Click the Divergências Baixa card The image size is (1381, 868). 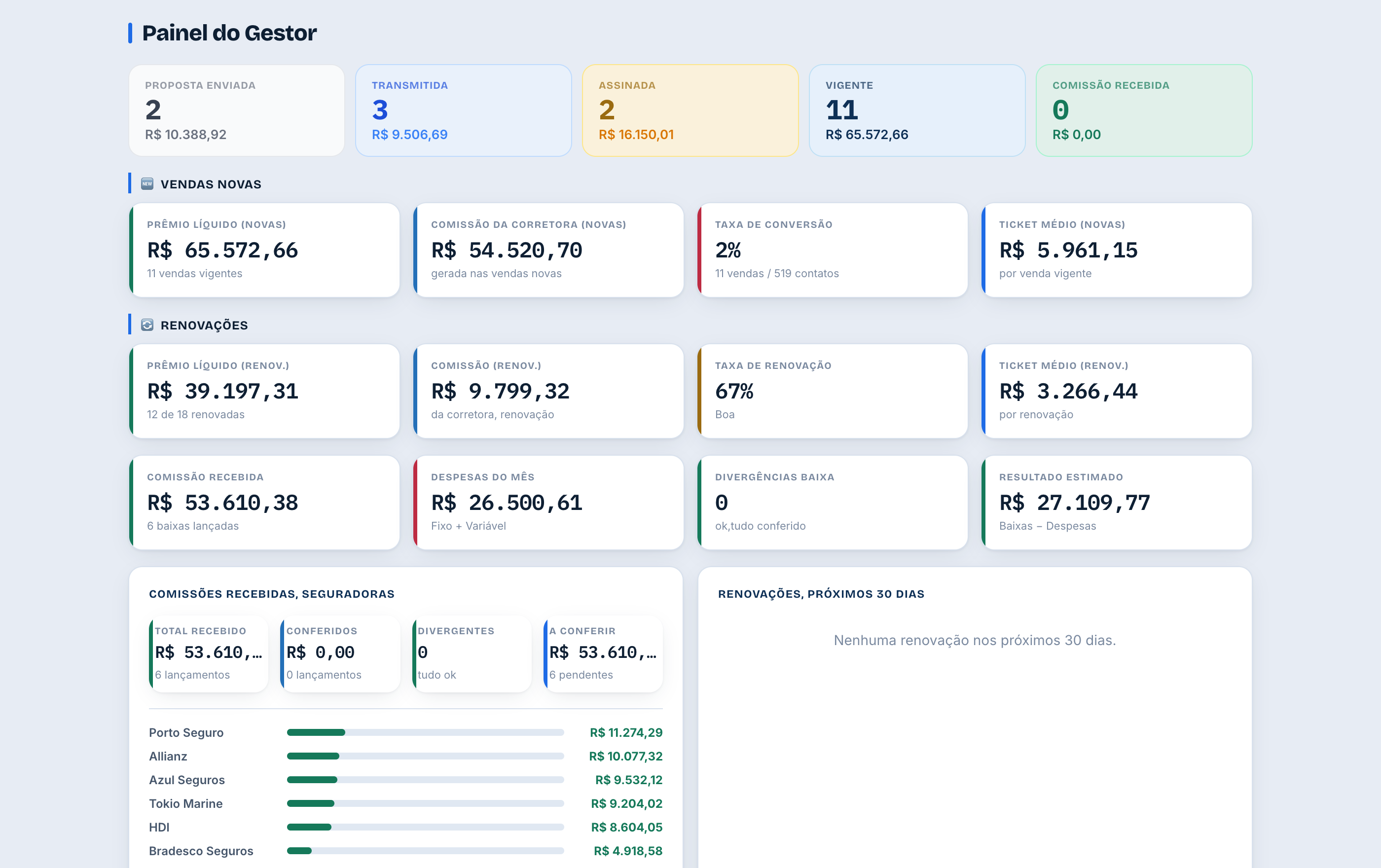832,503
